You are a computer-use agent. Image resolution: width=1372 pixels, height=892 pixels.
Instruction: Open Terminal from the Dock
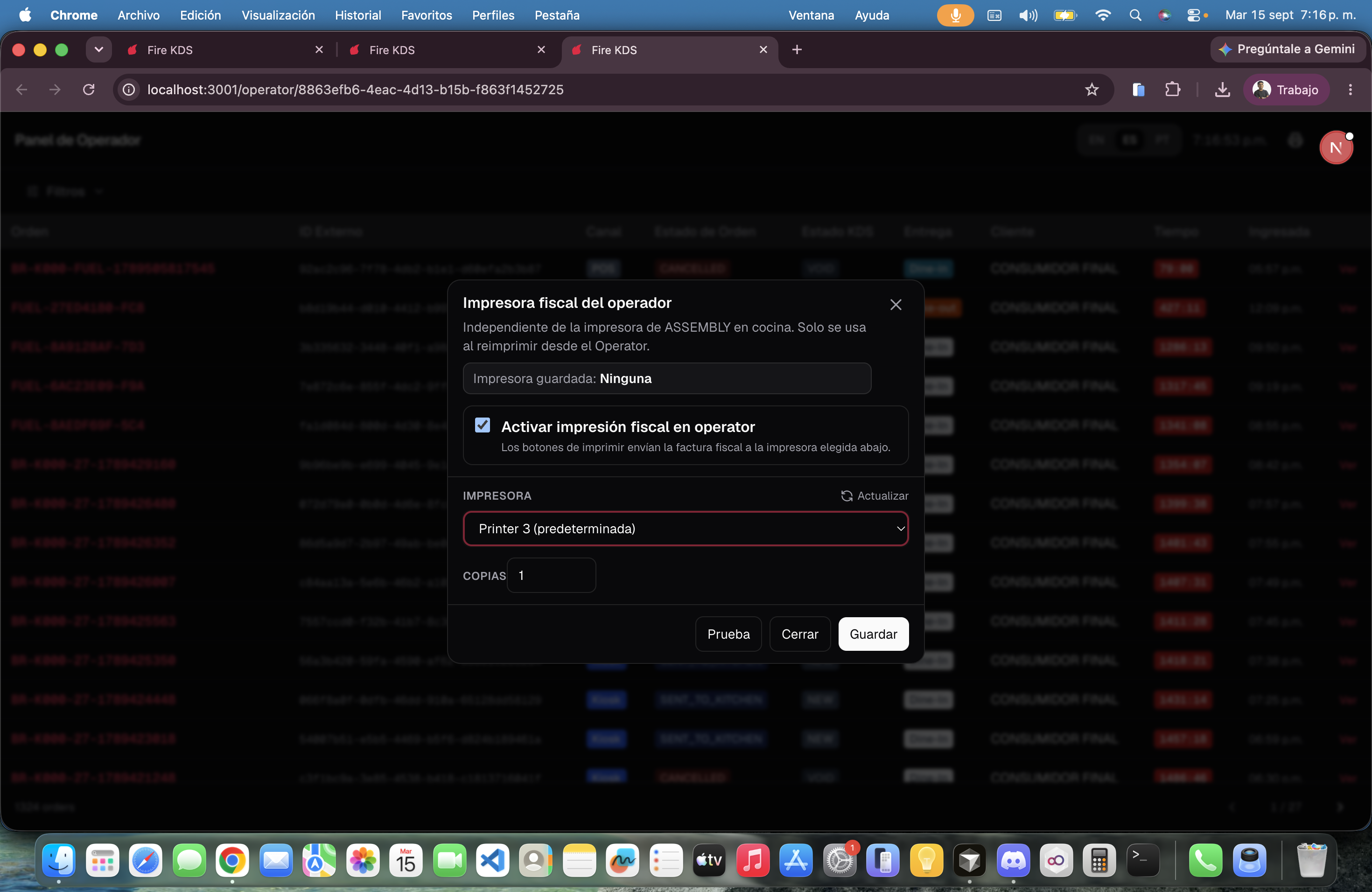pos(1142,860)
